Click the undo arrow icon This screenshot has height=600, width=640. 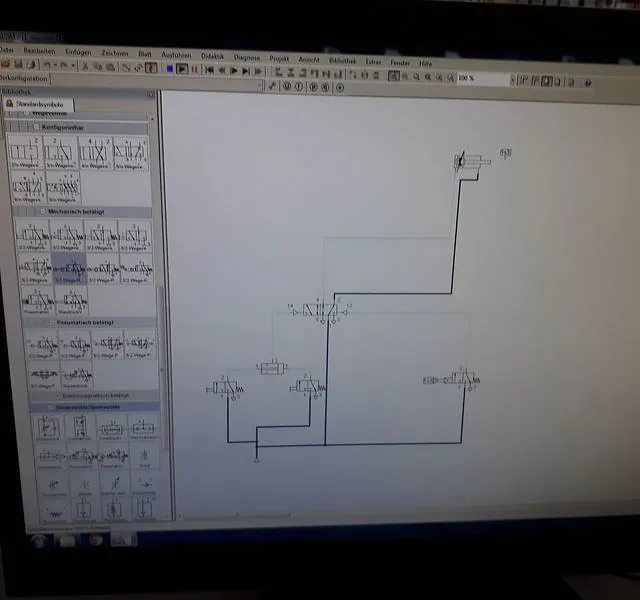47,64
